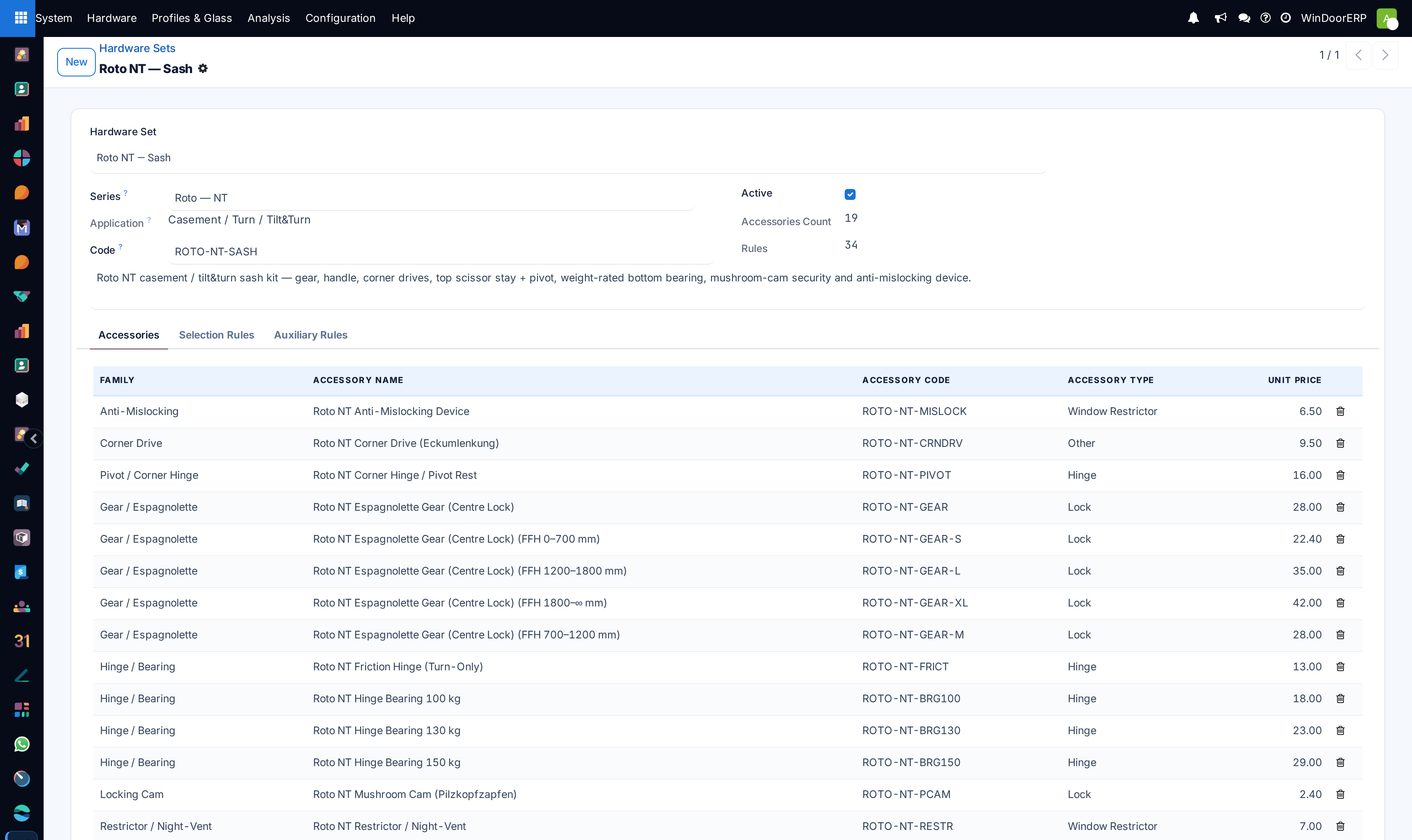Delete the Hinge Bearing 130 kg row

point(1340,731)
